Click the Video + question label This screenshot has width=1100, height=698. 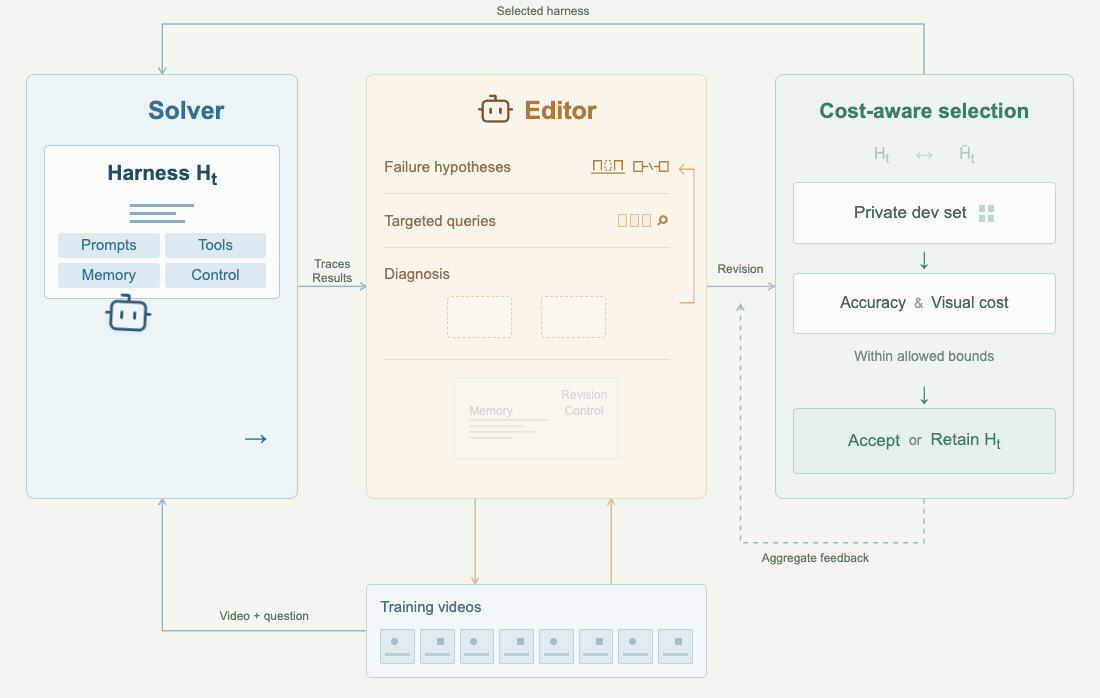pos(264,615)
